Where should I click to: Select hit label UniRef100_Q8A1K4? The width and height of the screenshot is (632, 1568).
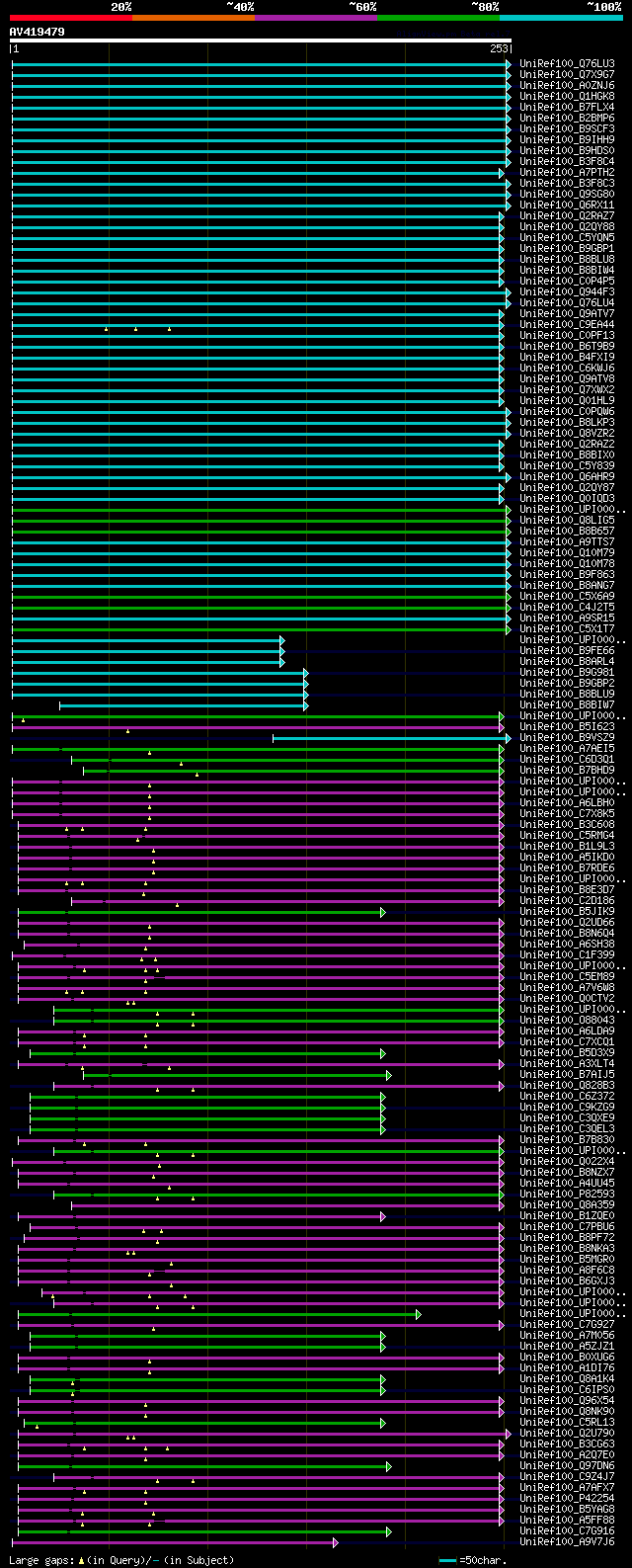567,1379
